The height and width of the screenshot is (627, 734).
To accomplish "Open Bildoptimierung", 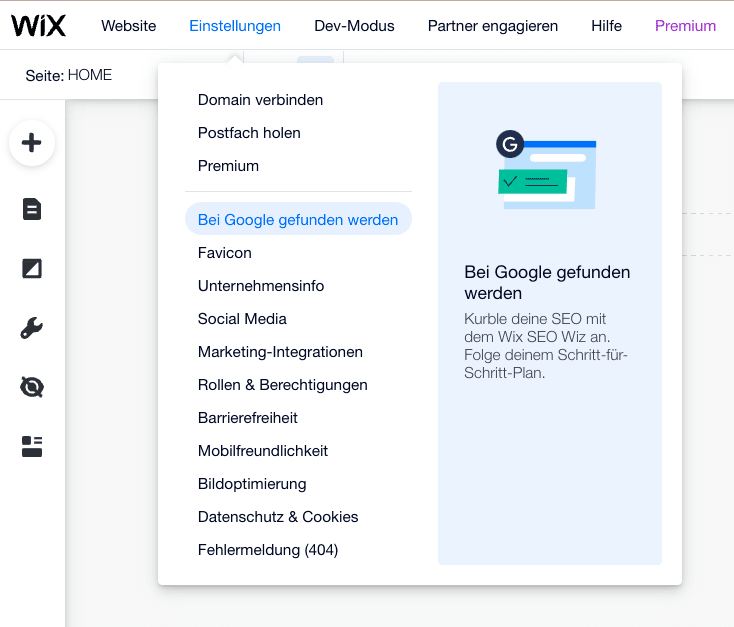I will [x=252, y=484].
